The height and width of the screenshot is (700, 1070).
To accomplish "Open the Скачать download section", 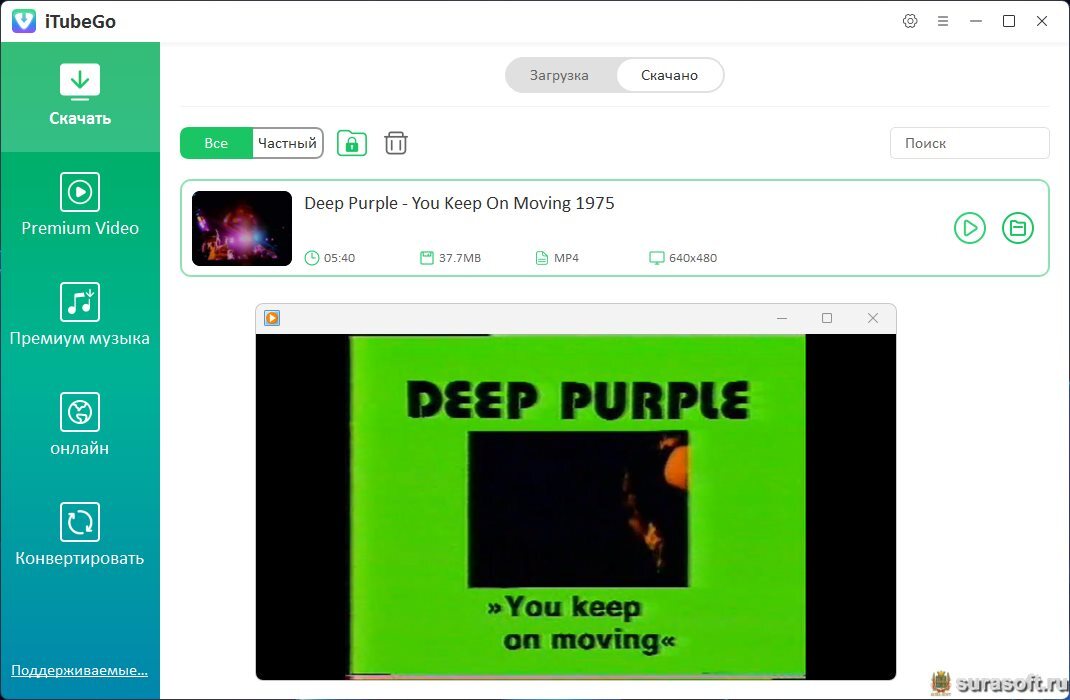I will point(80,96).
